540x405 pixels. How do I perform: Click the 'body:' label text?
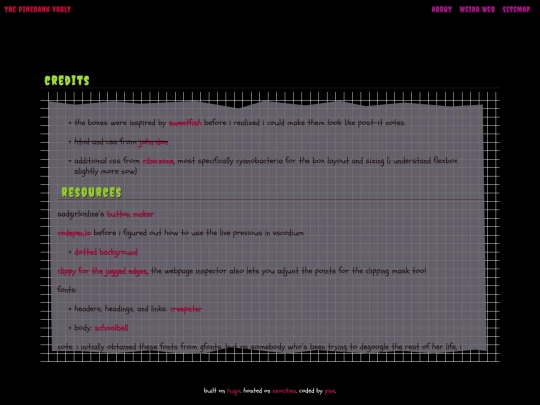click(x=83, y=328)
